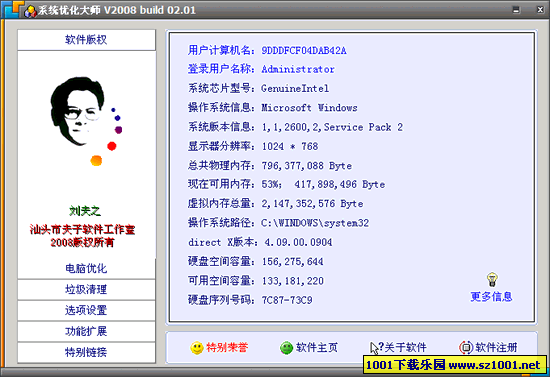Open the 软件版权 panel tab
The height and width of the screenshot is (377, 550).
tap(86, 40)
